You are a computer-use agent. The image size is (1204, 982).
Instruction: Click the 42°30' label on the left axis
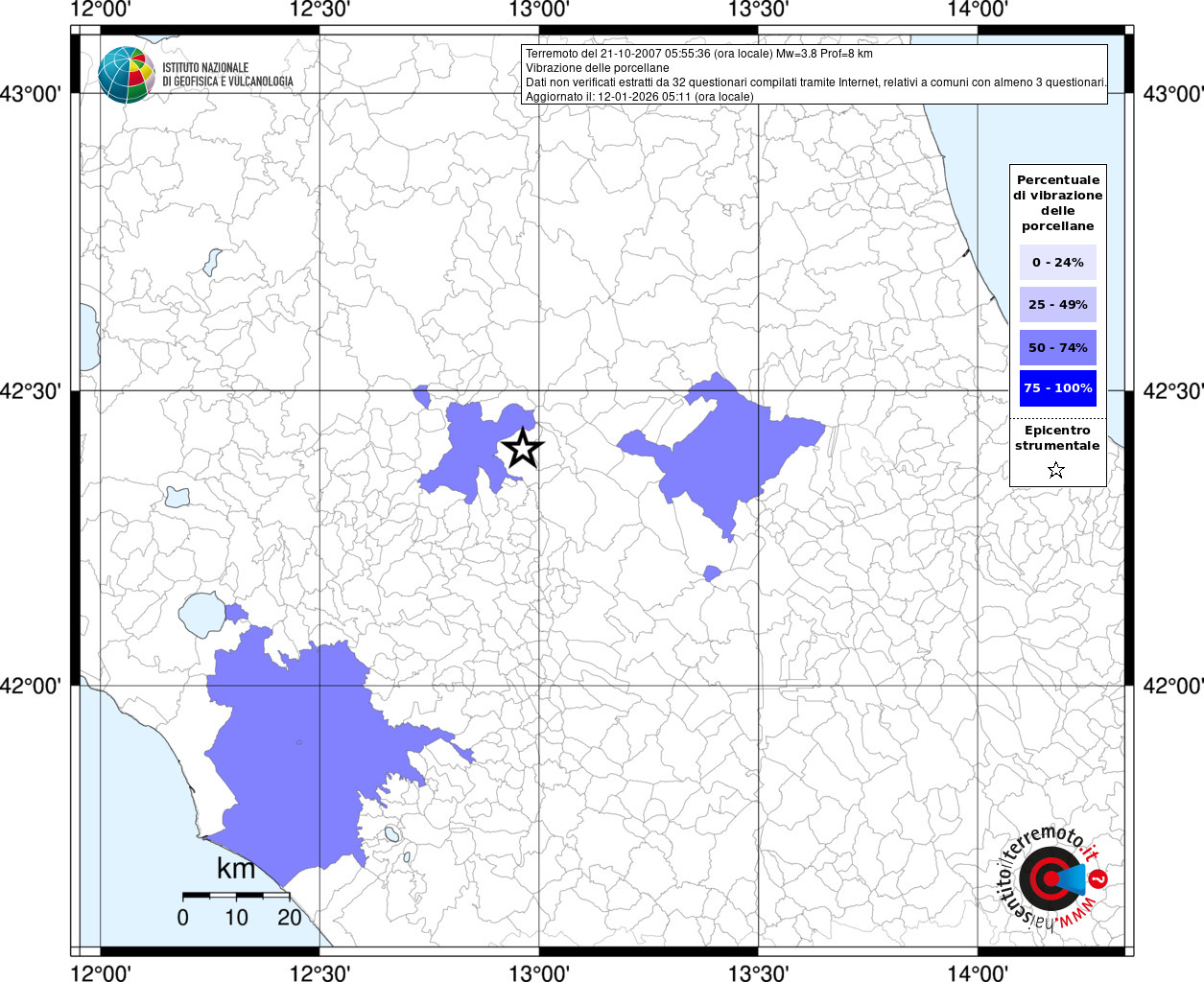35,391
